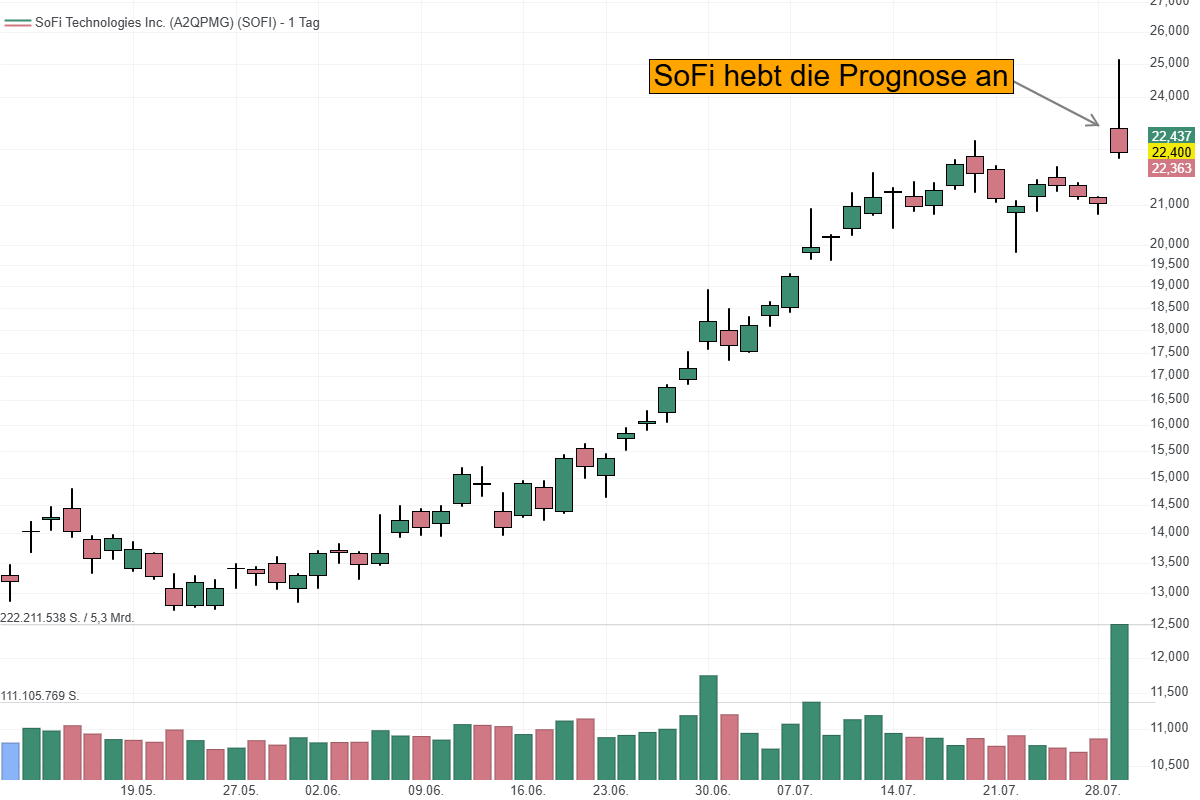Click the "SoFi hebt die Prognose an" annotation label

tap(831, 76)
